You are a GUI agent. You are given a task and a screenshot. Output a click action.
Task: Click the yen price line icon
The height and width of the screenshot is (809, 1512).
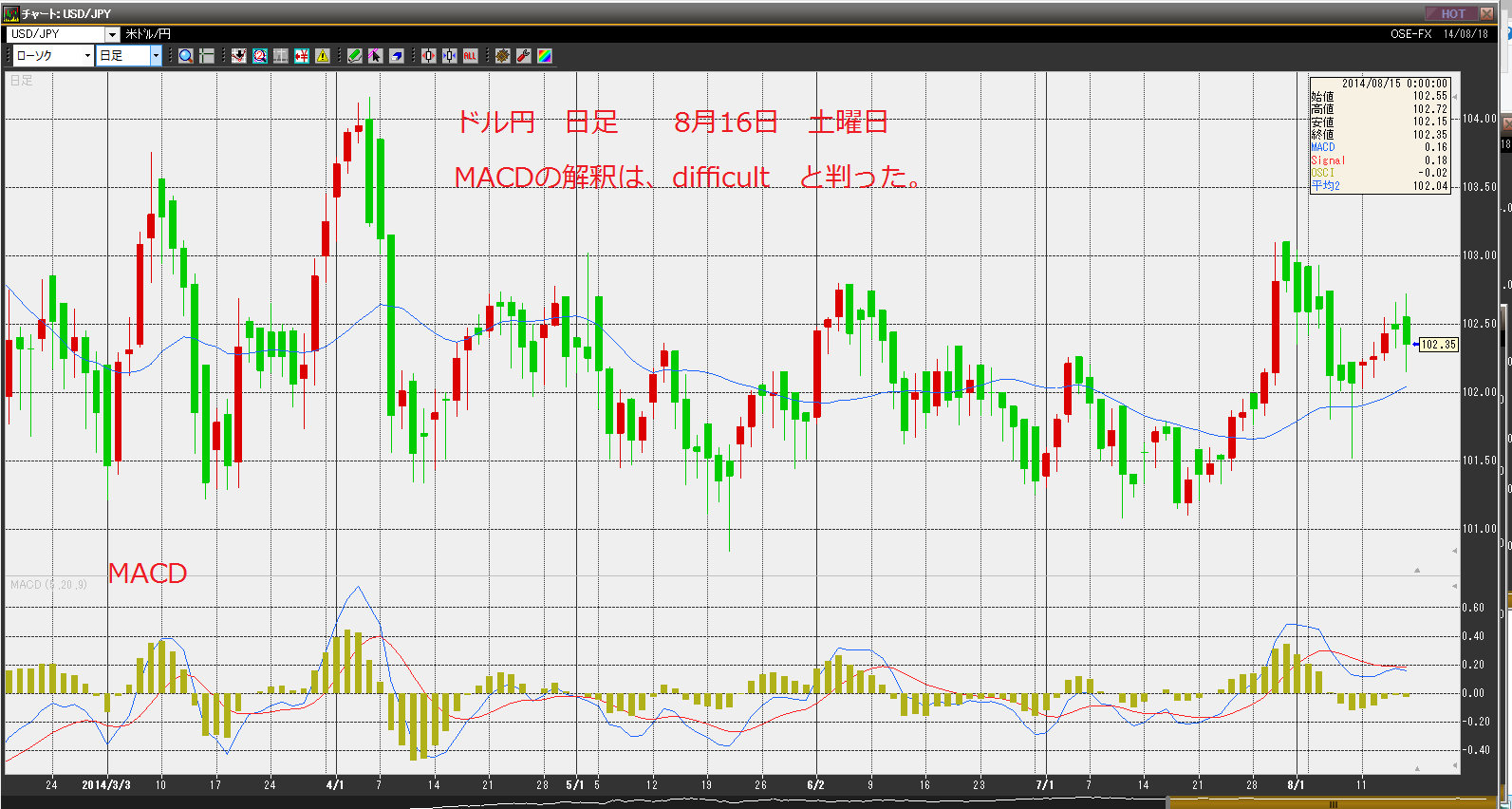click(x=302, y=56)
